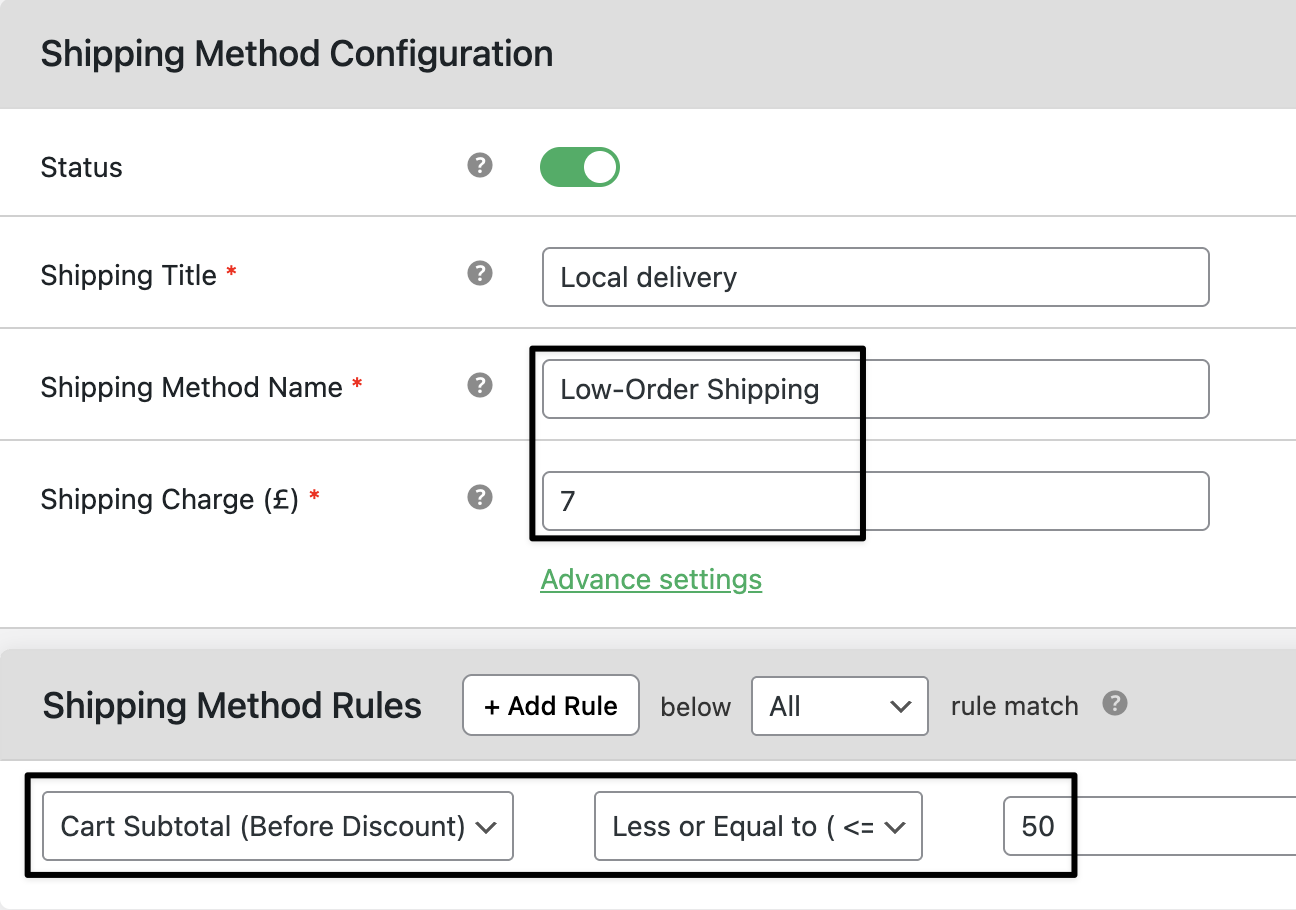
Task: Open help icon for Shipping Charge
Action: (480, 497)
